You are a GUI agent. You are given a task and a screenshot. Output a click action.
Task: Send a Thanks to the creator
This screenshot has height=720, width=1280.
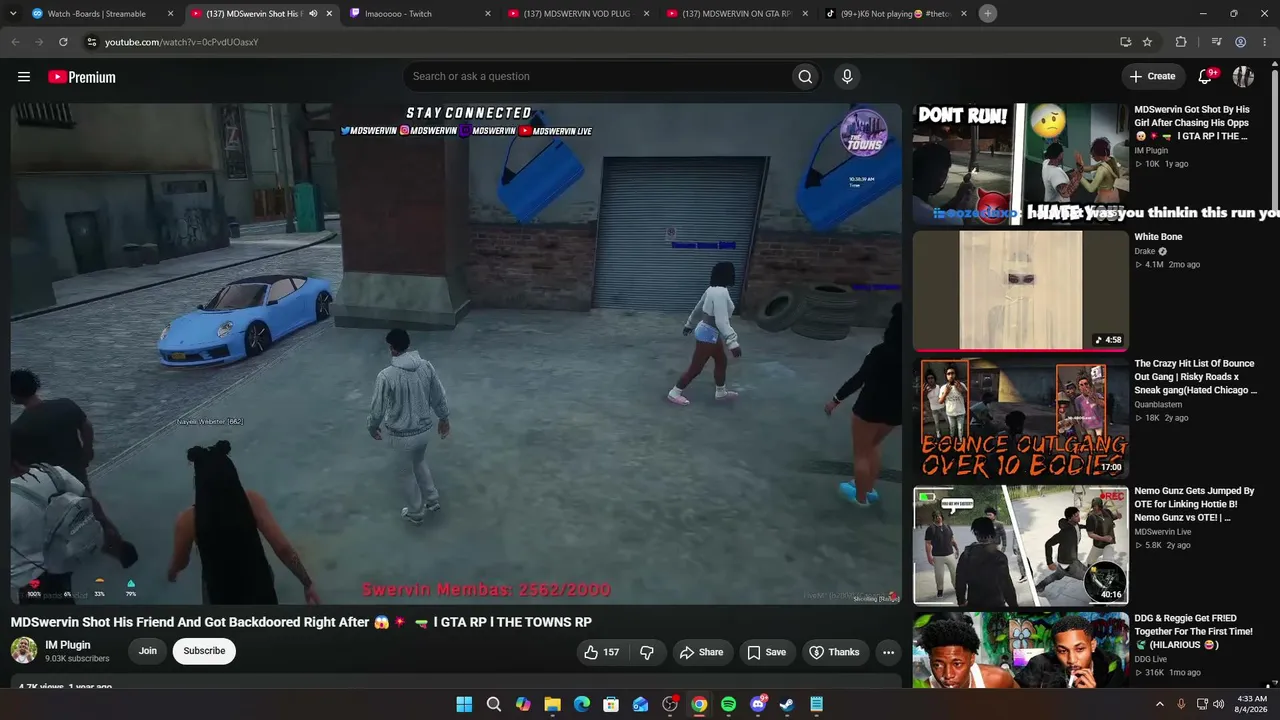coord(834,652)
